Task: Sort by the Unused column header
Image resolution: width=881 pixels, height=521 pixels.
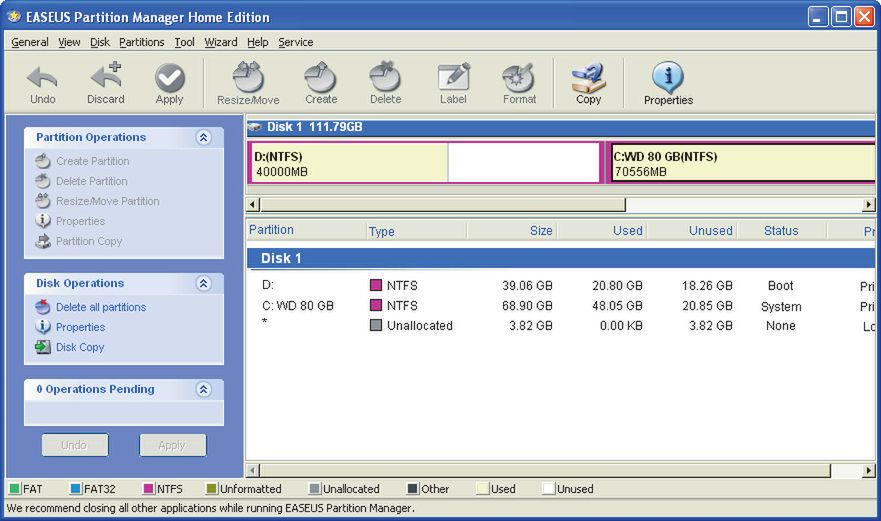Action: [x=692, y=230]
